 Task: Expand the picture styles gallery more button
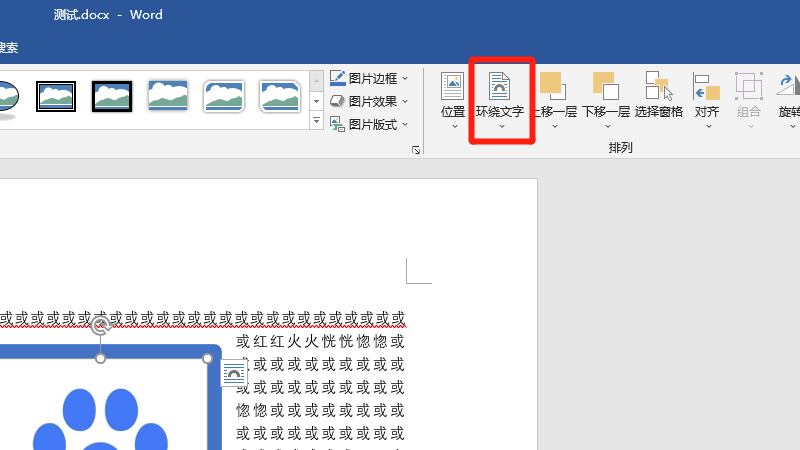(x=316, y=122)
